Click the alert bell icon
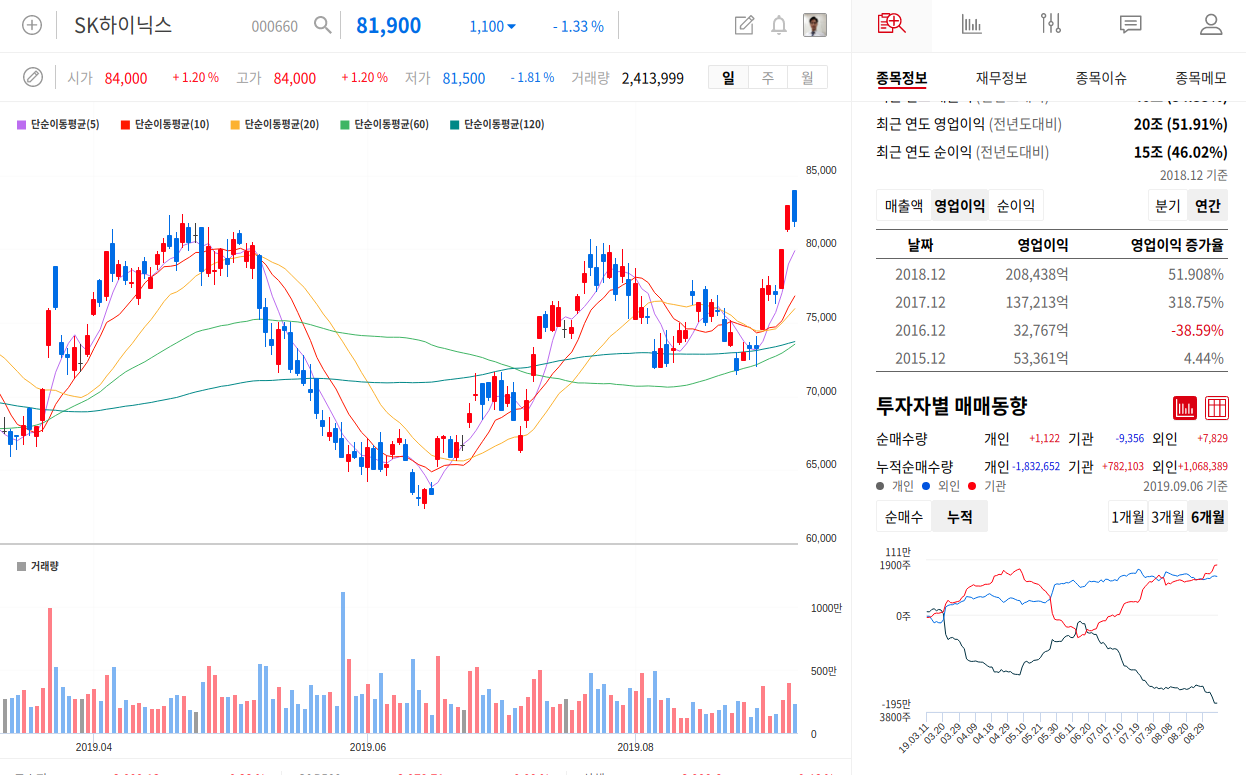Image resolution: width=1246 pixels, height=775 pixels. tap(779, 26)
